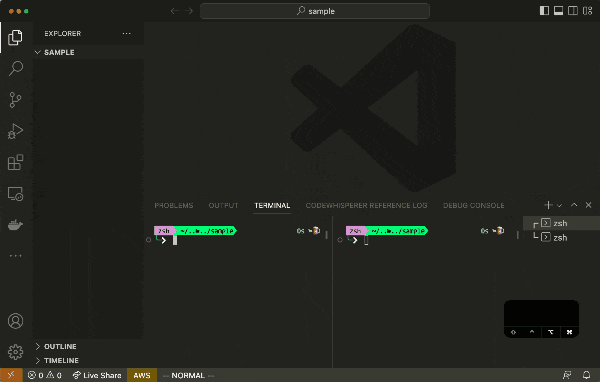Image resolution: width=600 pixels, height=382 pixels.
Task: Select the TERMINAL tab
Action: coord(272,206)
